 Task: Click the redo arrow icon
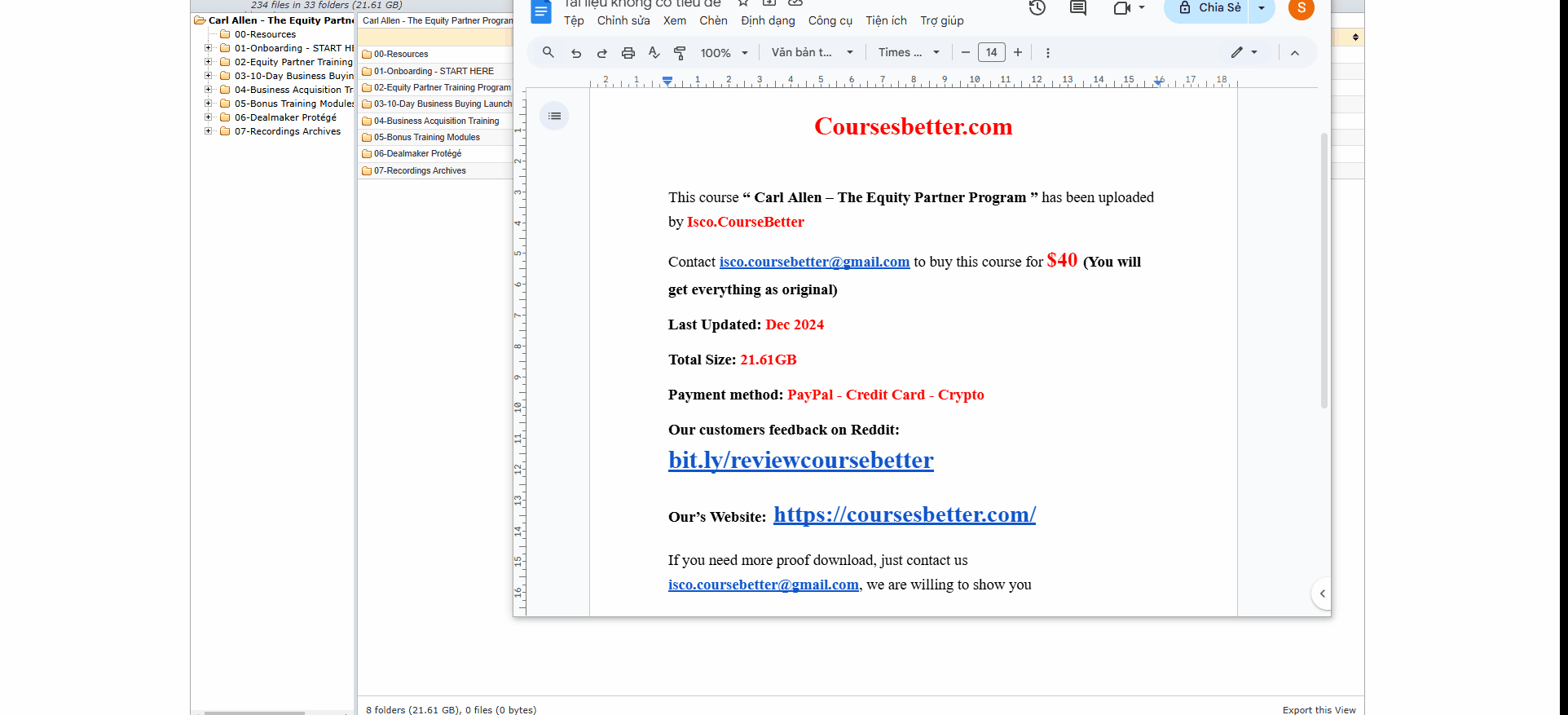[x=602, y=53]
